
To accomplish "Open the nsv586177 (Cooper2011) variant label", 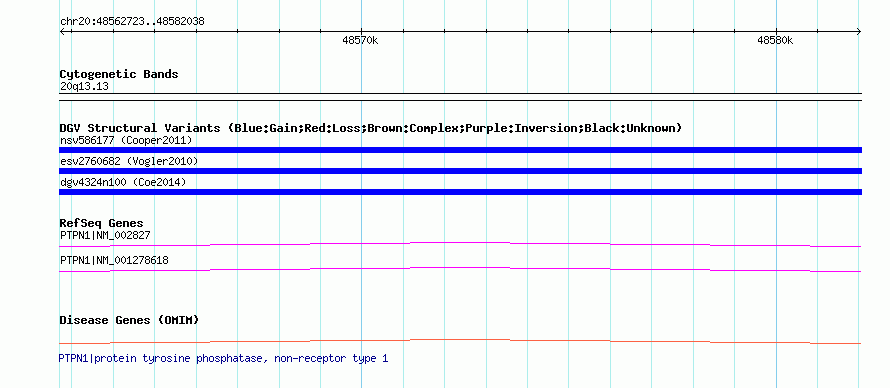I will tap(126, 140).
